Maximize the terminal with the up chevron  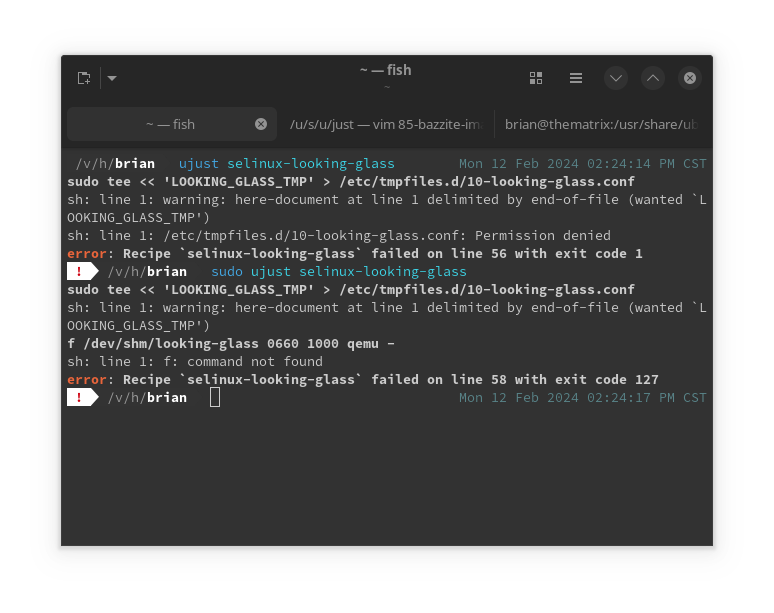(x=653, y=78)
